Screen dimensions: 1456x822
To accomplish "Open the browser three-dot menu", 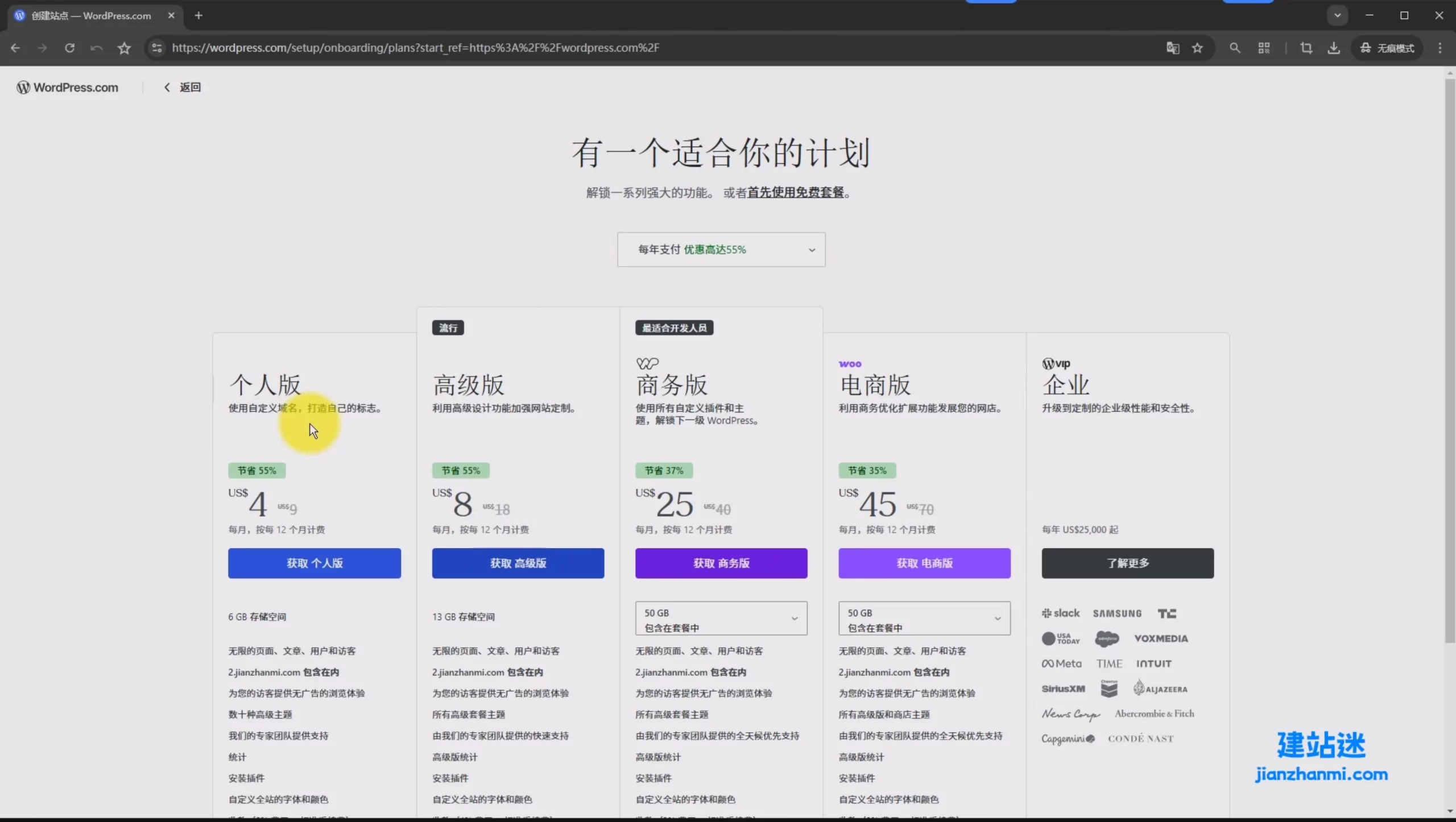I will click(x=1440, y=48).
